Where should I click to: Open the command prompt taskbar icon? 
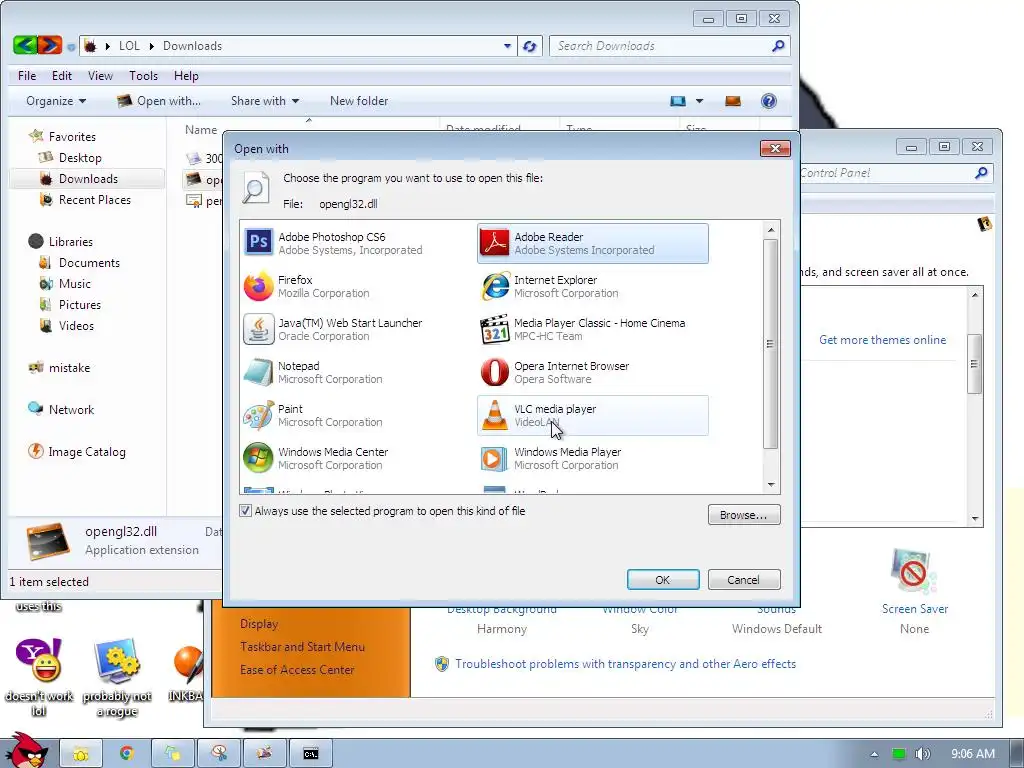tap(310, 754)
